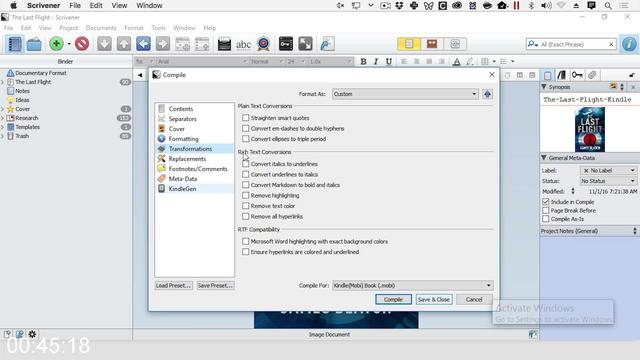Open the Inspector with blue info icon
The image size is (640, 360).
629,44
